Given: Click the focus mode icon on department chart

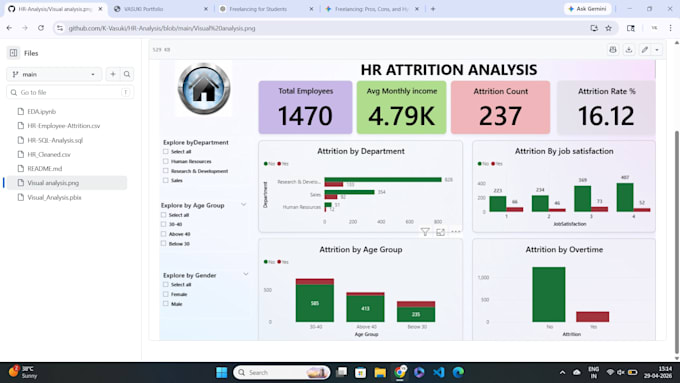Looking at the screenshot, I should coord(440,232).
